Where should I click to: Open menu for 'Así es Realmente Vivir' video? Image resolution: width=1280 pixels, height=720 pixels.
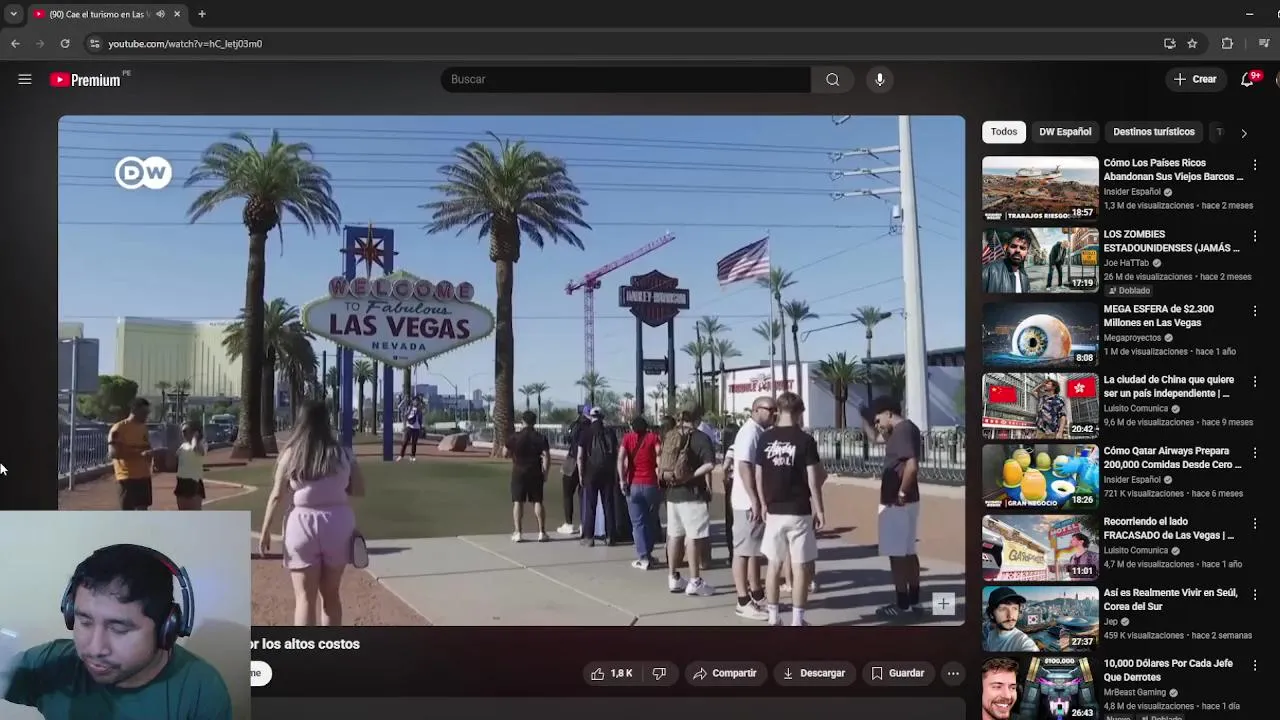tap(1255, 595)
